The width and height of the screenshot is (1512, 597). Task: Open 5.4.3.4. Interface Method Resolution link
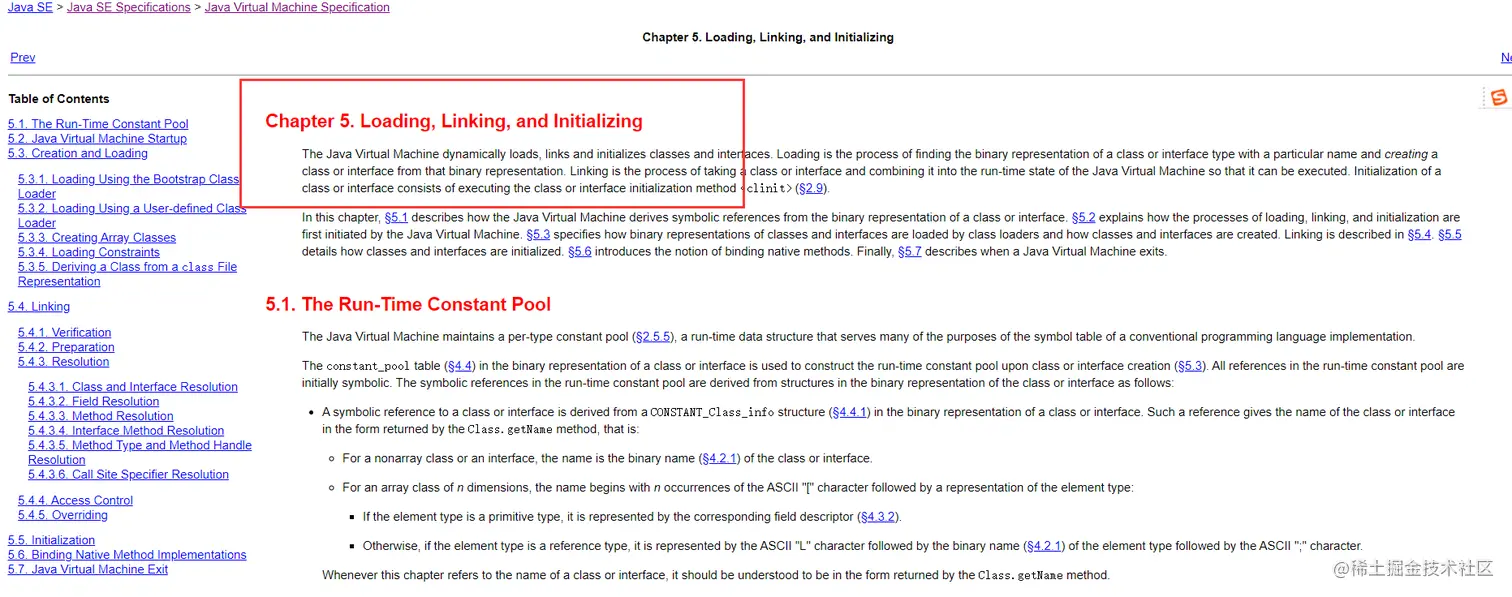pyautogui.click(x=126, y=431)
